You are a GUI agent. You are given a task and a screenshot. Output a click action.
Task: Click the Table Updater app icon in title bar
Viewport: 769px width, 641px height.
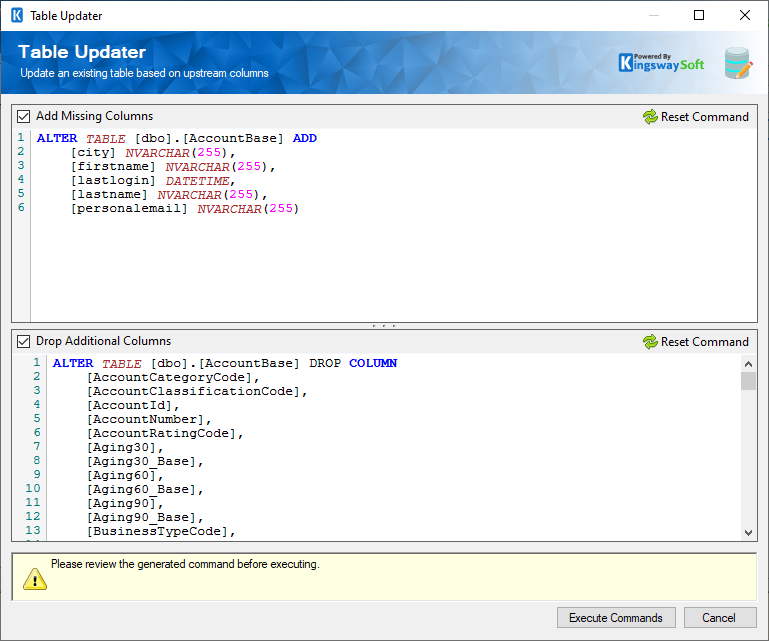coord(17,15)
